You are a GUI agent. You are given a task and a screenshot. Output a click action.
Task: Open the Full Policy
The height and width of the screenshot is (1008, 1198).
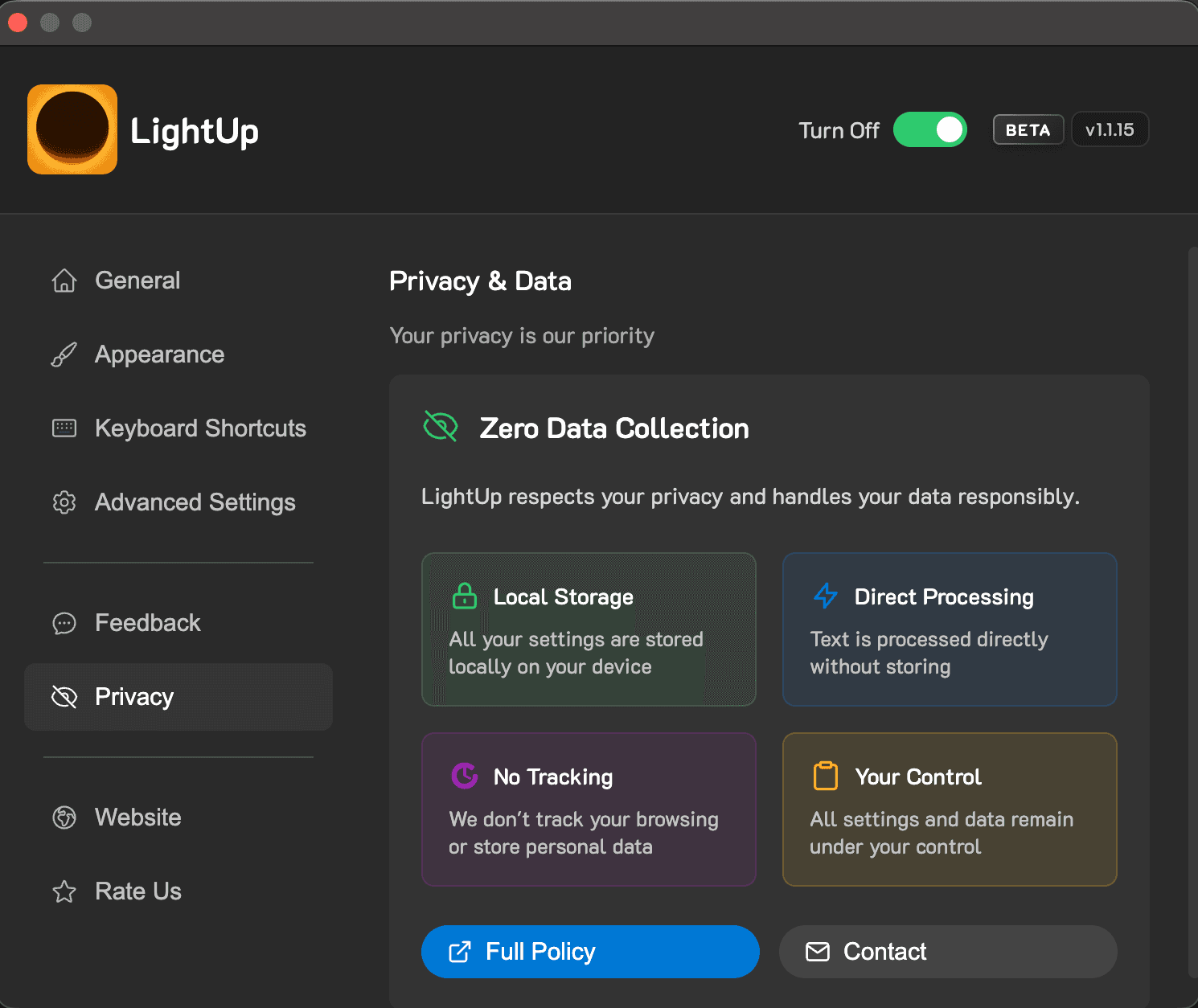(x=589, y=952)
